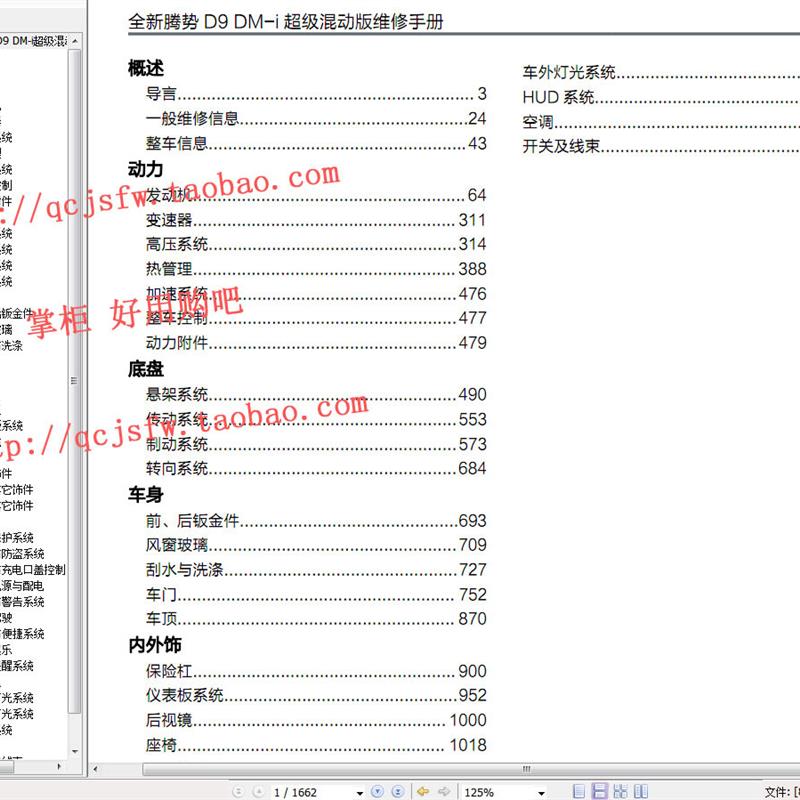The height and width of the screenshot is (800, 800).
Task: Open TOC entry 后视镜
Action: point(316,720)
